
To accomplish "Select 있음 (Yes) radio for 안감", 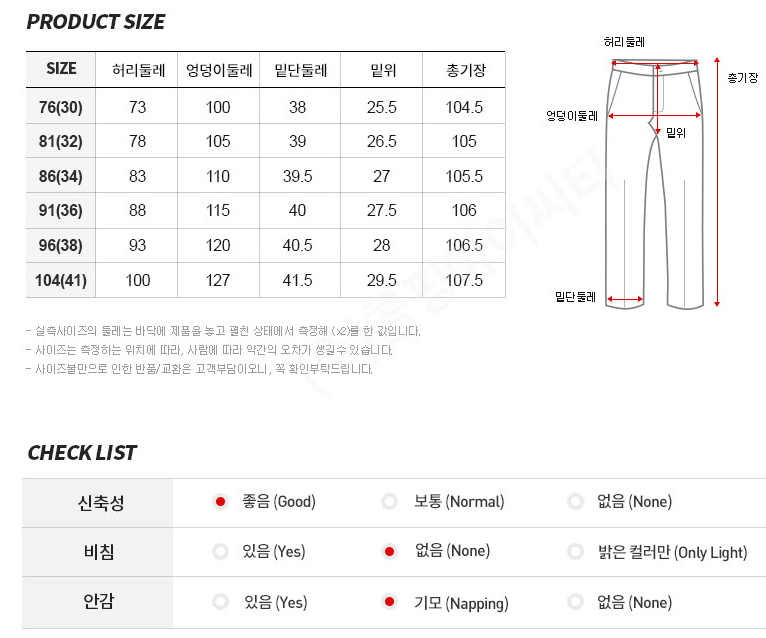I will coord(220,602).
